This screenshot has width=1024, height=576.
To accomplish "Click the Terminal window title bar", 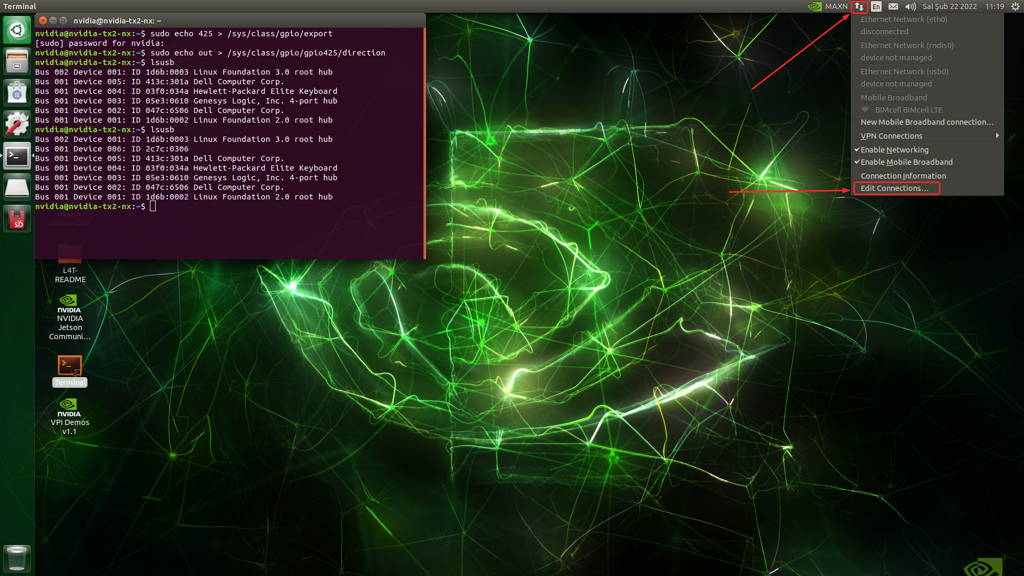I will (x=230, y=20).
